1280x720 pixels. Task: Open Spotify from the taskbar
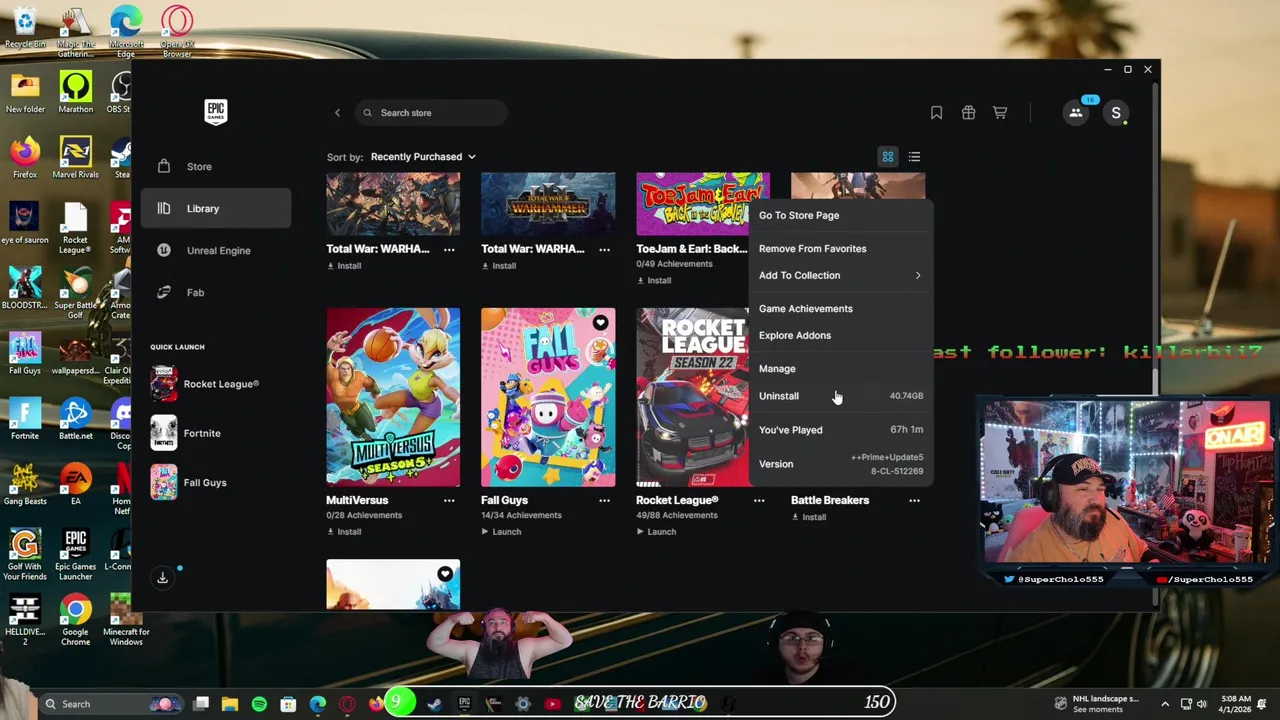coord(259,704)
